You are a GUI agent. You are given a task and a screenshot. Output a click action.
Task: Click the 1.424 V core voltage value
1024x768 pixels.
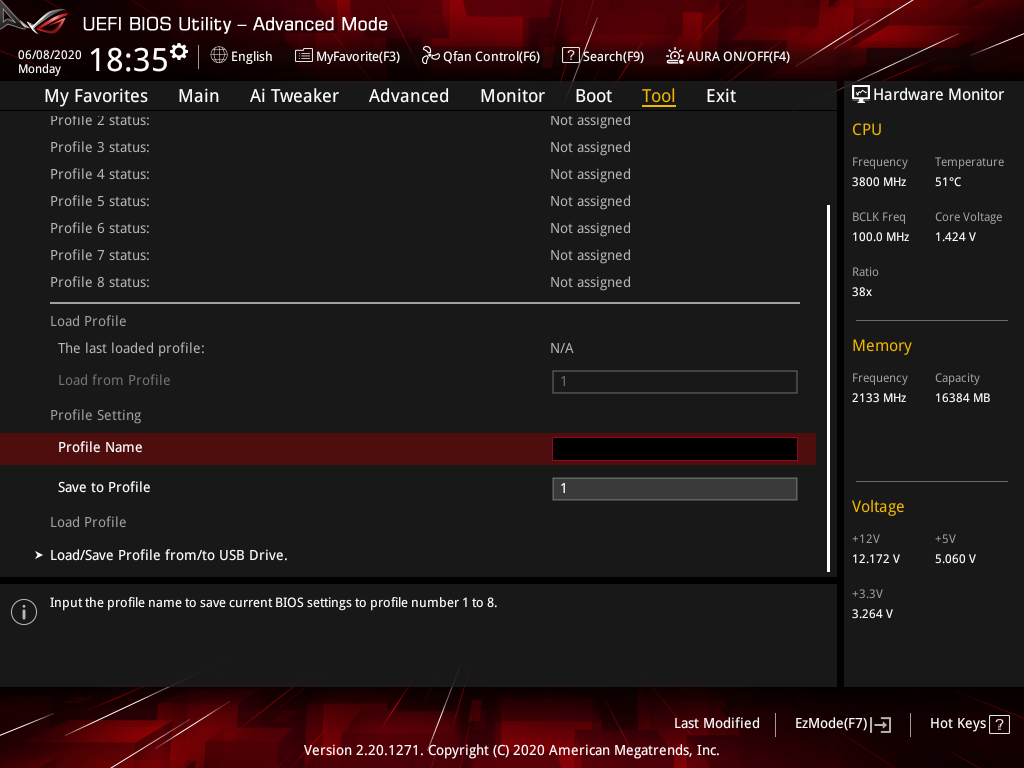pos(955,236)
